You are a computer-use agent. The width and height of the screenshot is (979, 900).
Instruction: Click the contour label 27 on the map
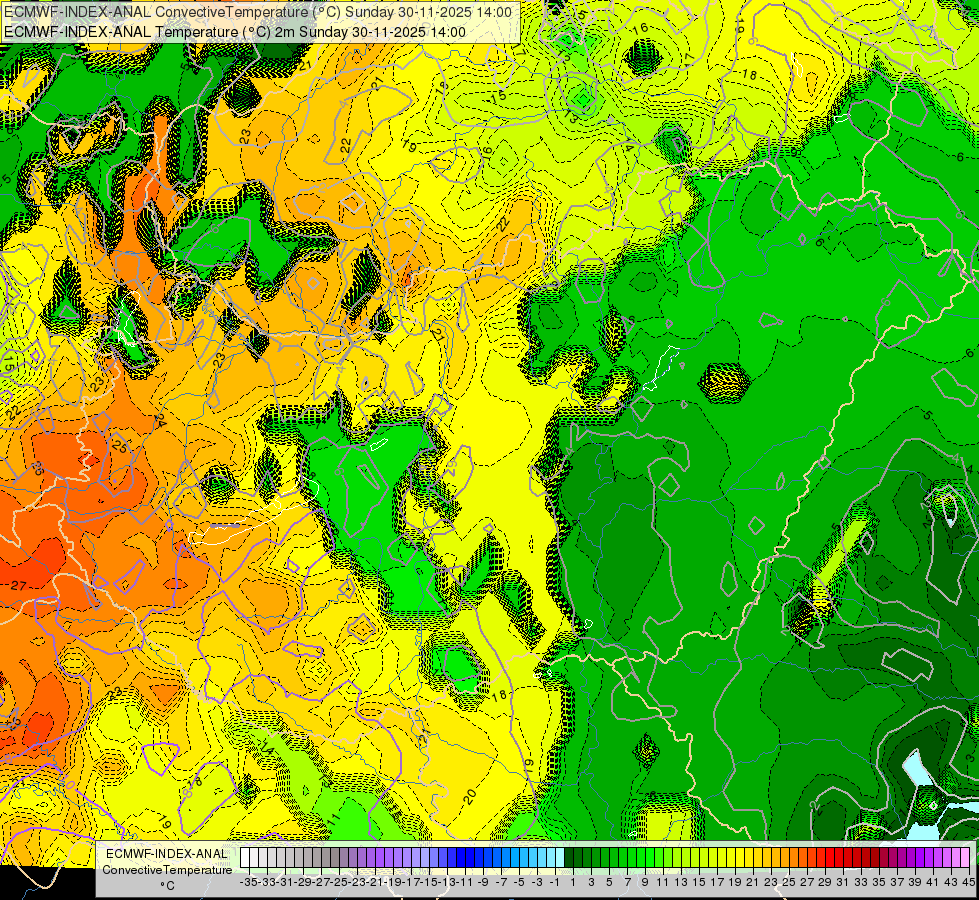tap(19, 585)
